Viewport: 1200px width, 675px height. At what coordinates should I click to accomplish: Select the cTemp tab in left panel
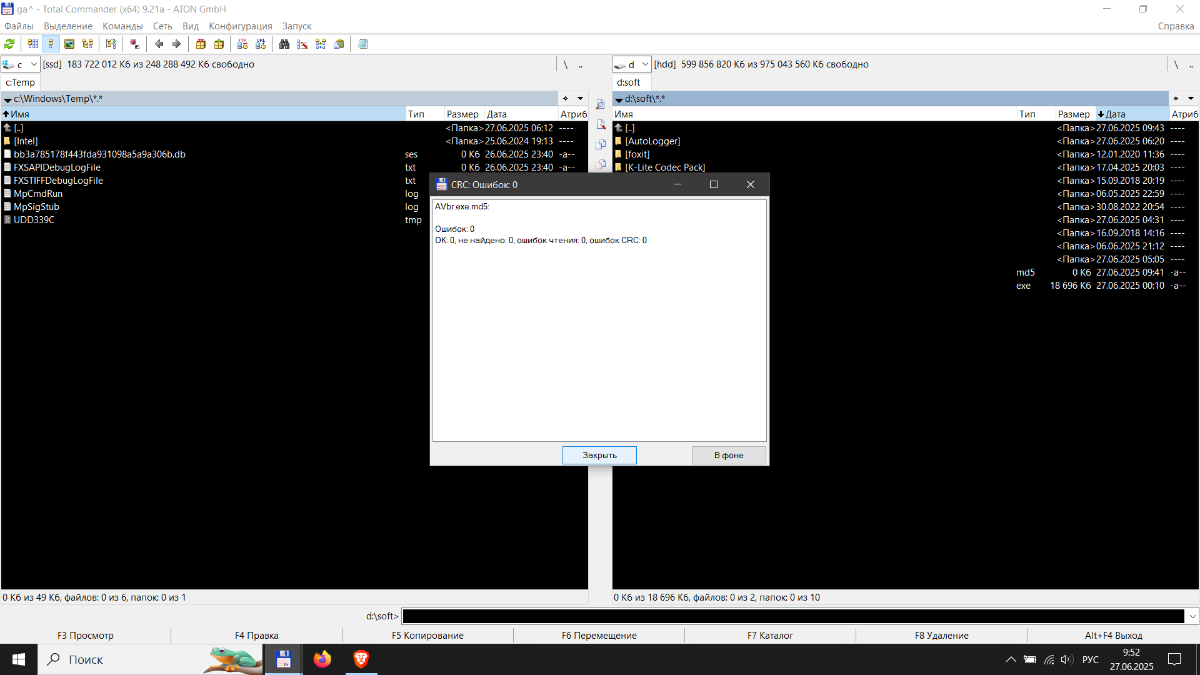[x=20, y=83]
